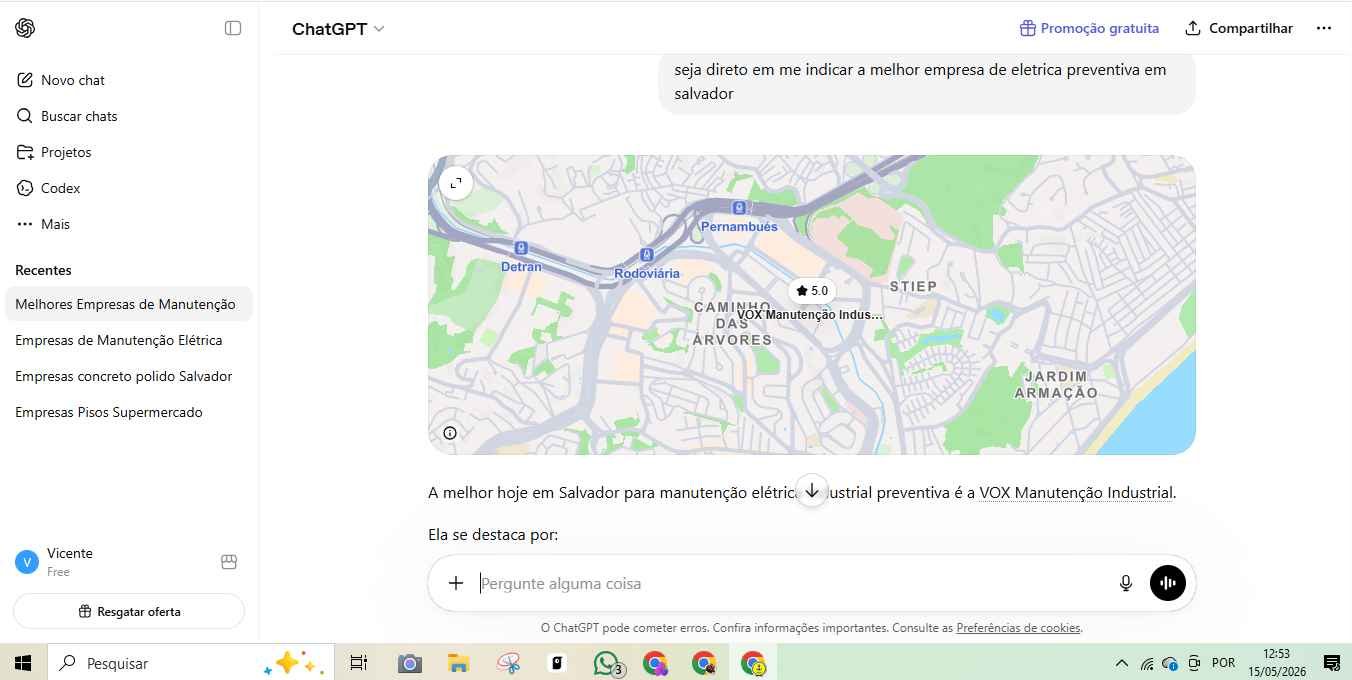
Task: Start voice mode with the waveform button
Action: click(1168, 583)
